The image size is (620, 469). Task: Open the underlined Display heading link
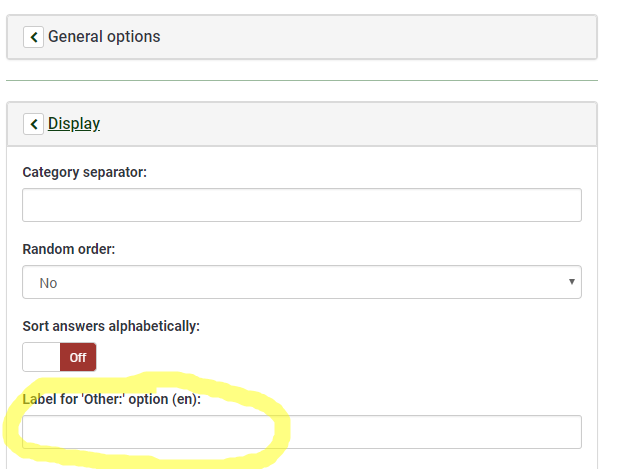tap(74, 124)
